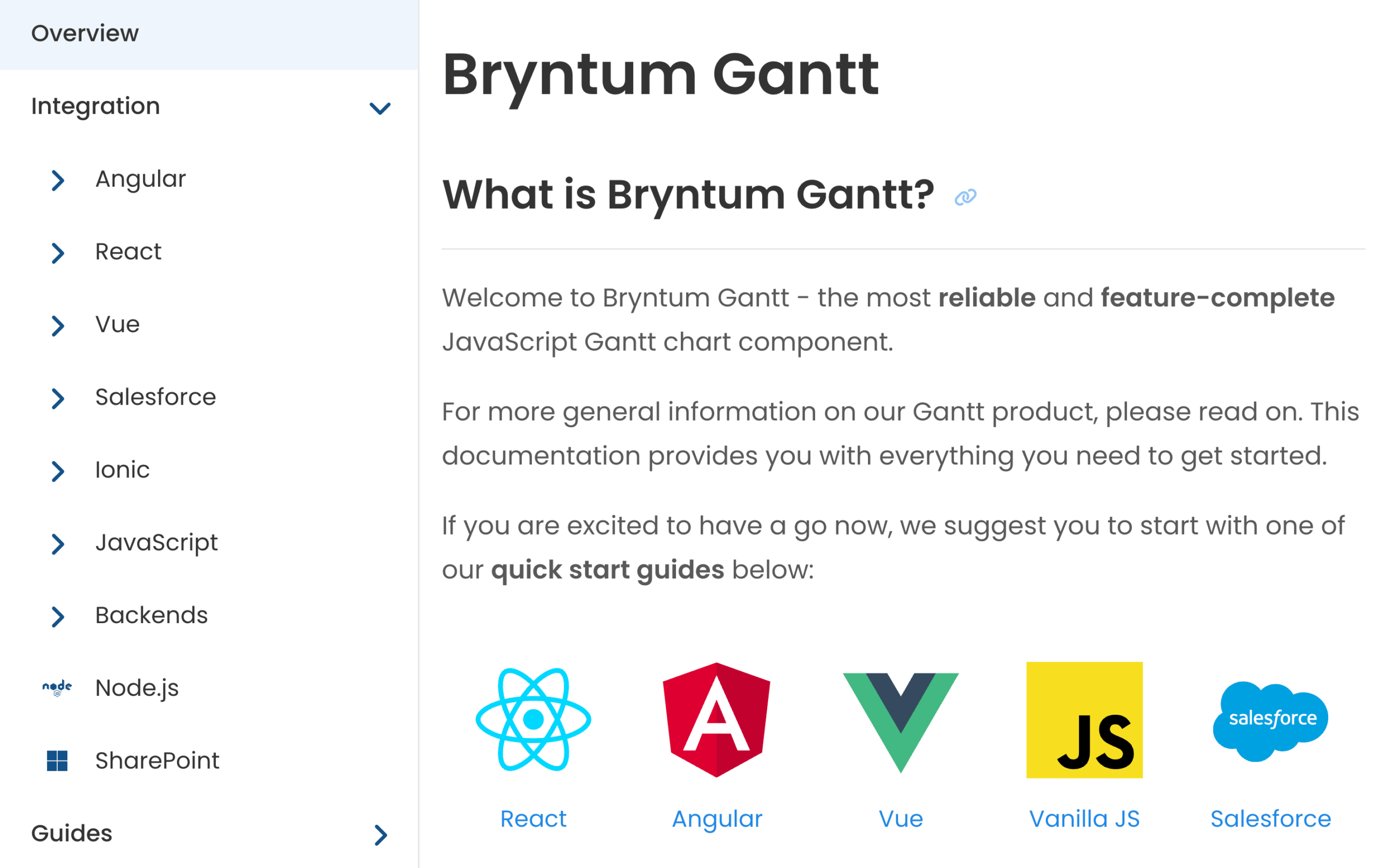Click the heading anchor link icon
The image size is (1381, 868).
click(x=965, y=197)
